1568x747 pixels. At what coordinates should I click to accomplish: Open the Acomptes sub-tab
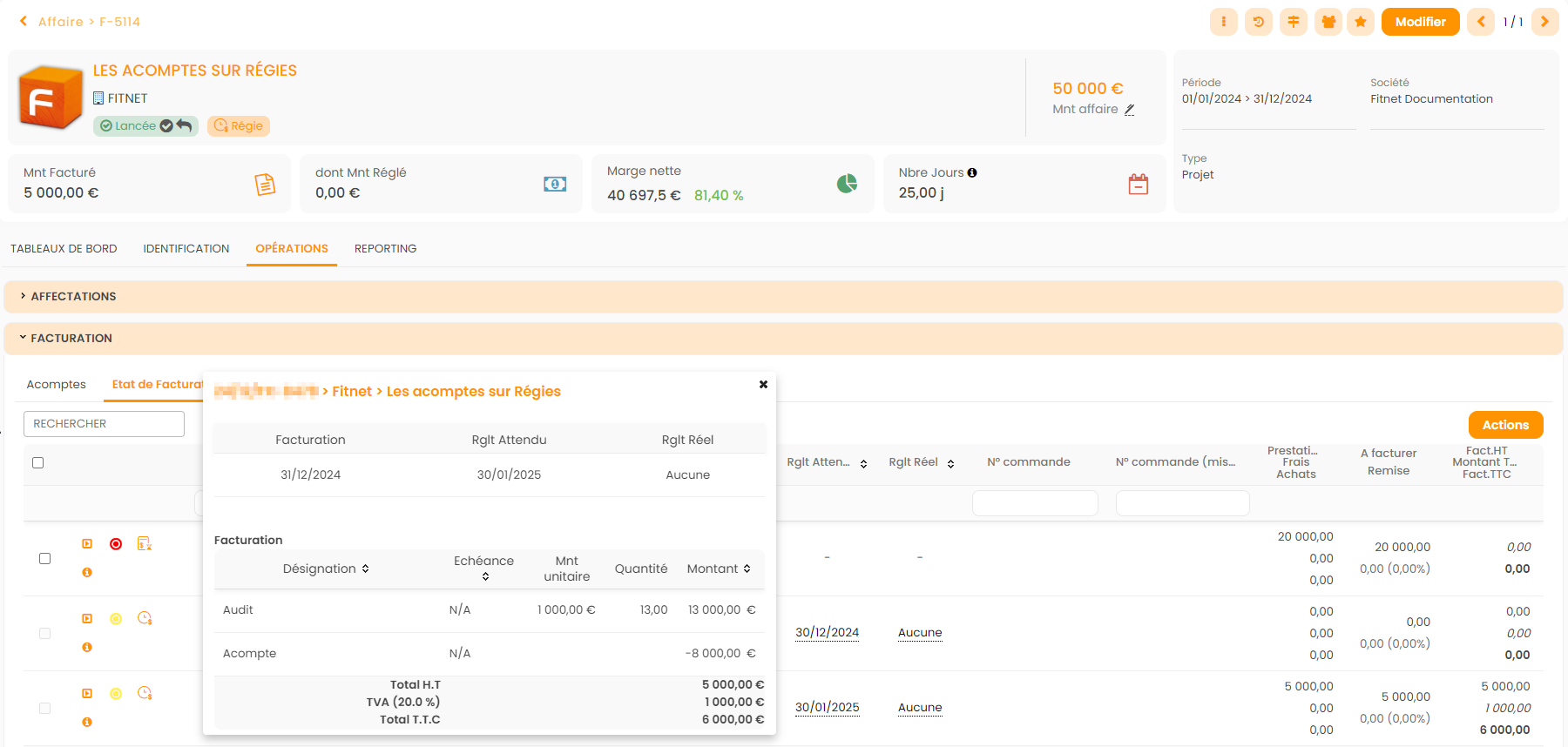click(x=56, y=385)
